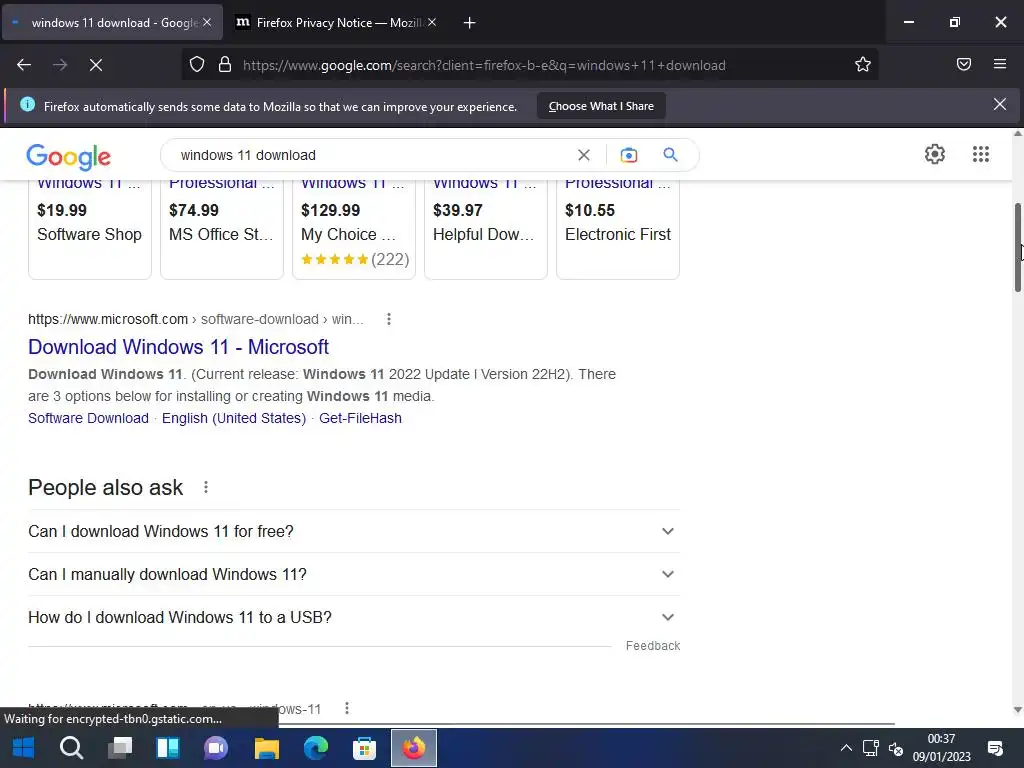
Task: Open the People also ask options menu
Action: [206, 487]
